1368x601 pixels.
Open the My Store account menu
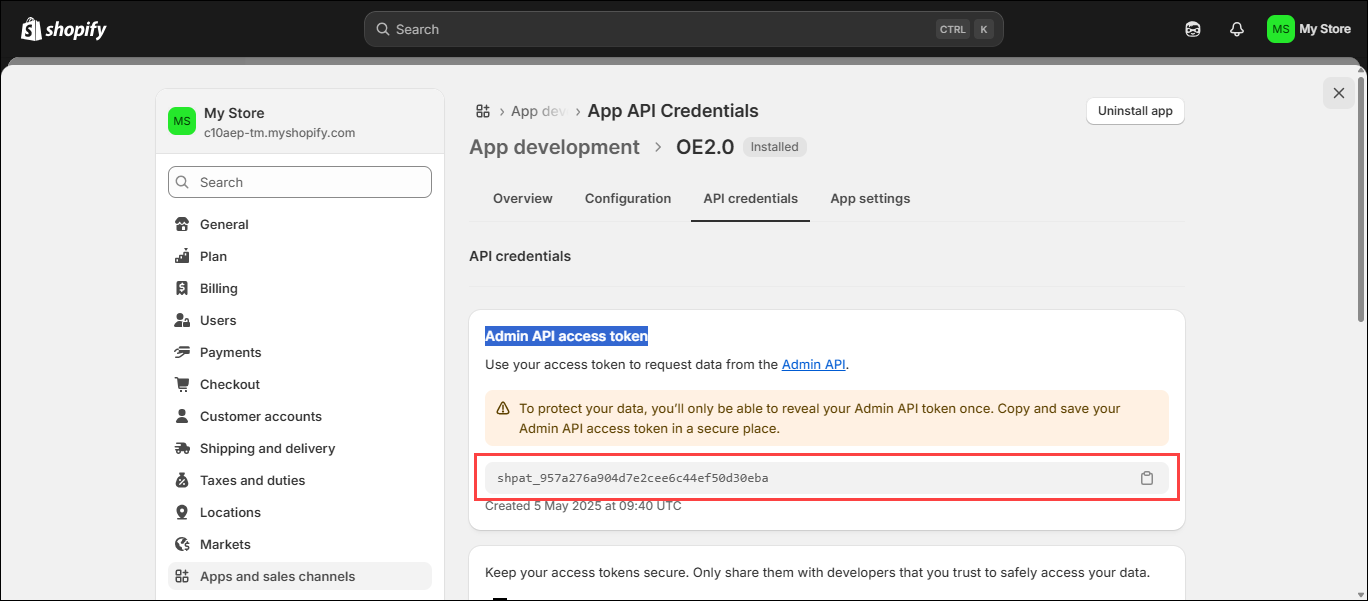point(1309,29)
